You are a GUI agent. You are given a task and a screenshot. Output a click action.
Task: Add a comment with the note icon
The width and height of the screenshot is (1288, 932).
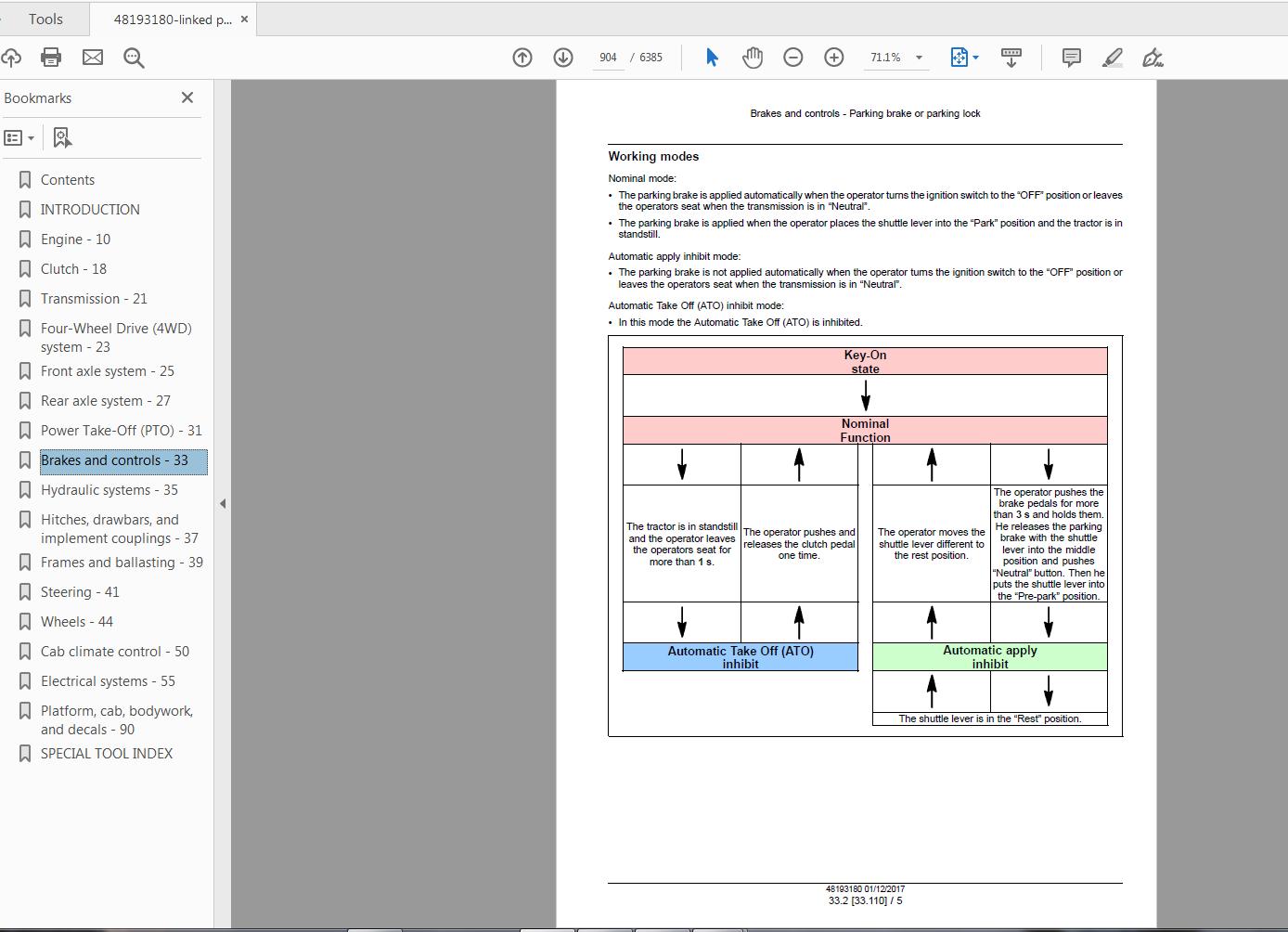pyautogui.click(x=1071, y=58)
